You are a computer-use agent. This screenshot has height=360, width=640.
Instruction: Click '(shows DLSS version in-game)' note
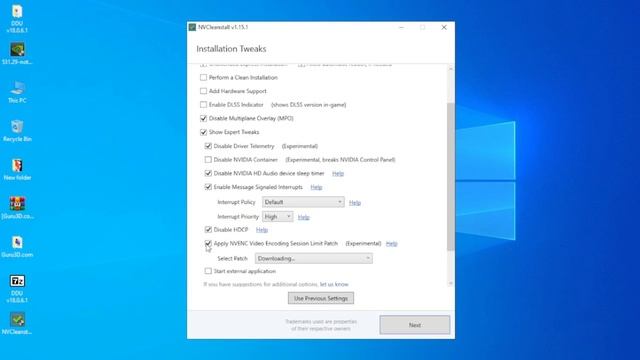[309, 105]
